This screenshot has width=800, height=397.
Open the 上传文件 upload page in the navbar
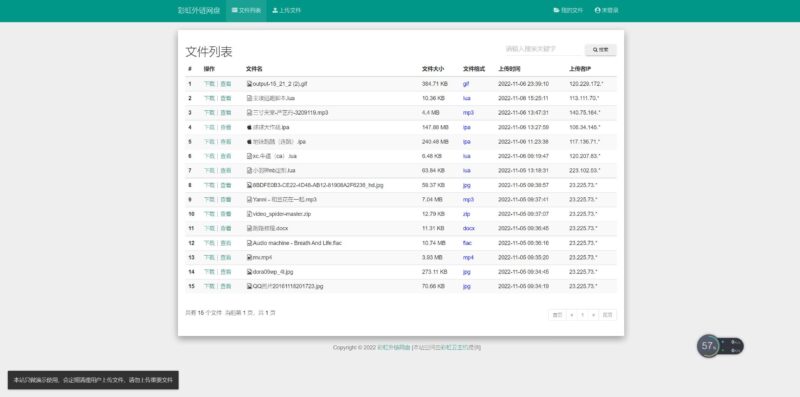click(x=287, y=10)
